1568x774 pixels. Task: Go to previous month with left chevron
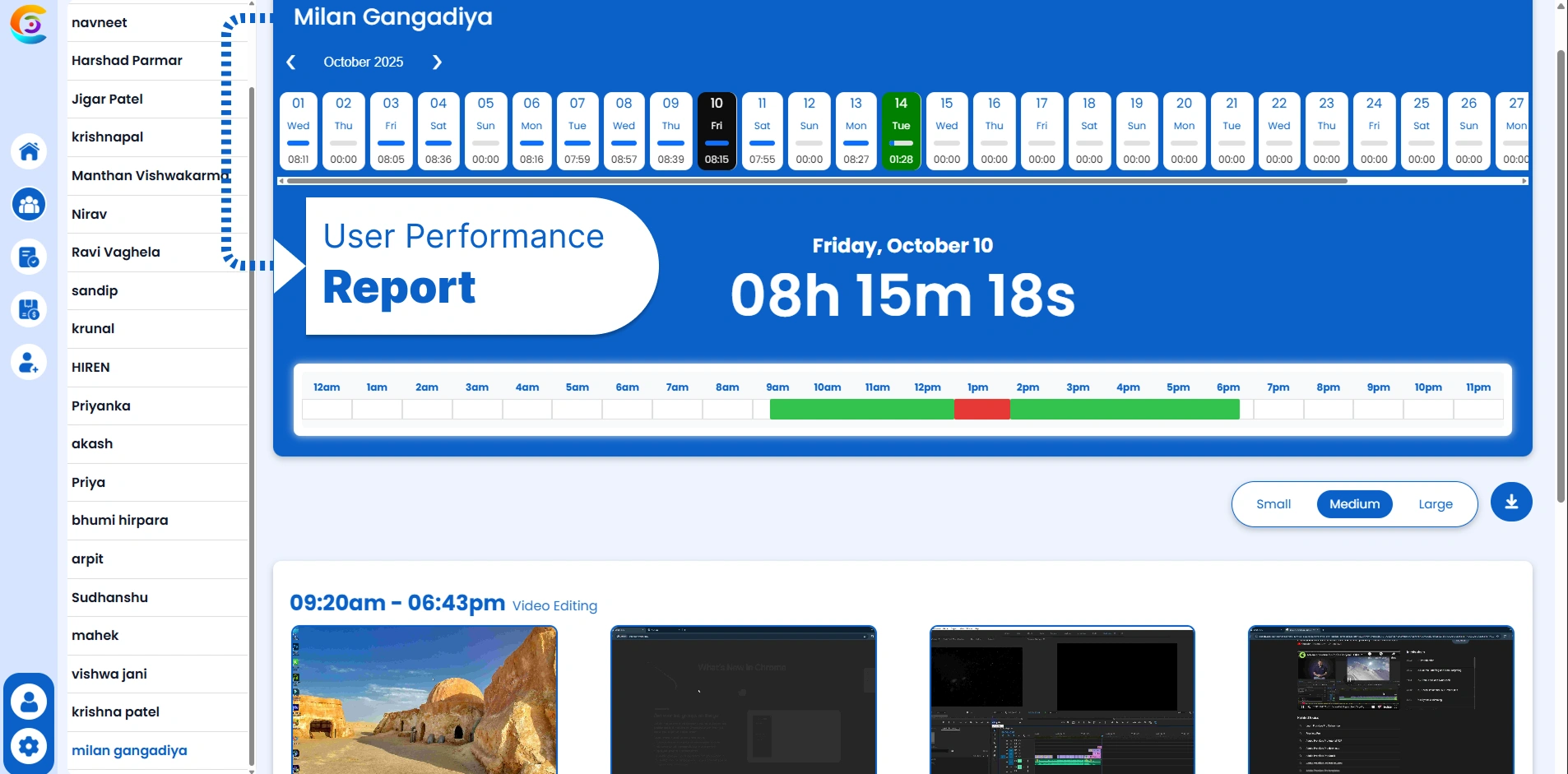[x=291, y=63]
